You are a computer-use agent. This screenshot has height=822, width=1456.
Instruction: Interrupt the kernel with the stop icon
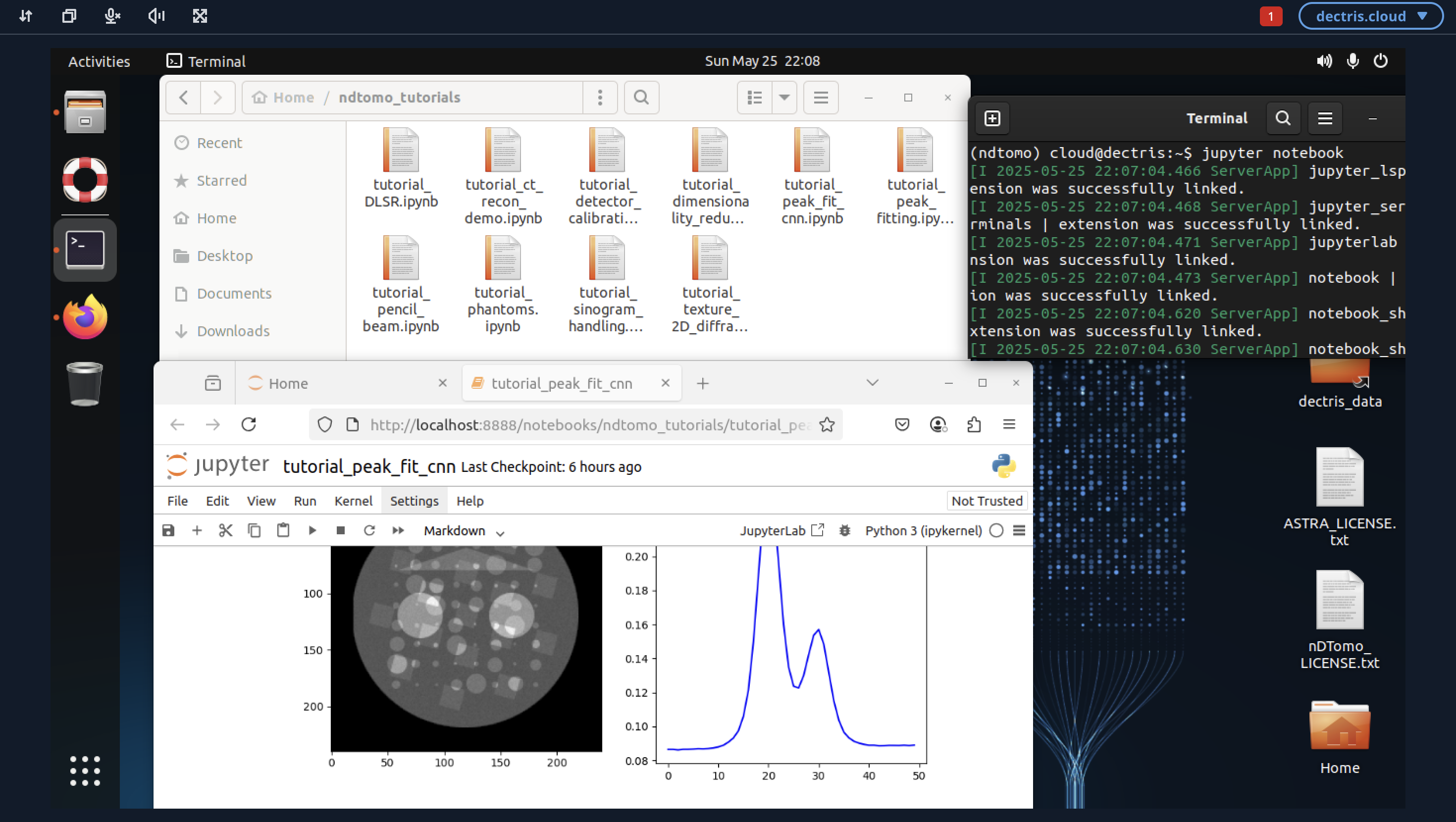coord(341,530)
